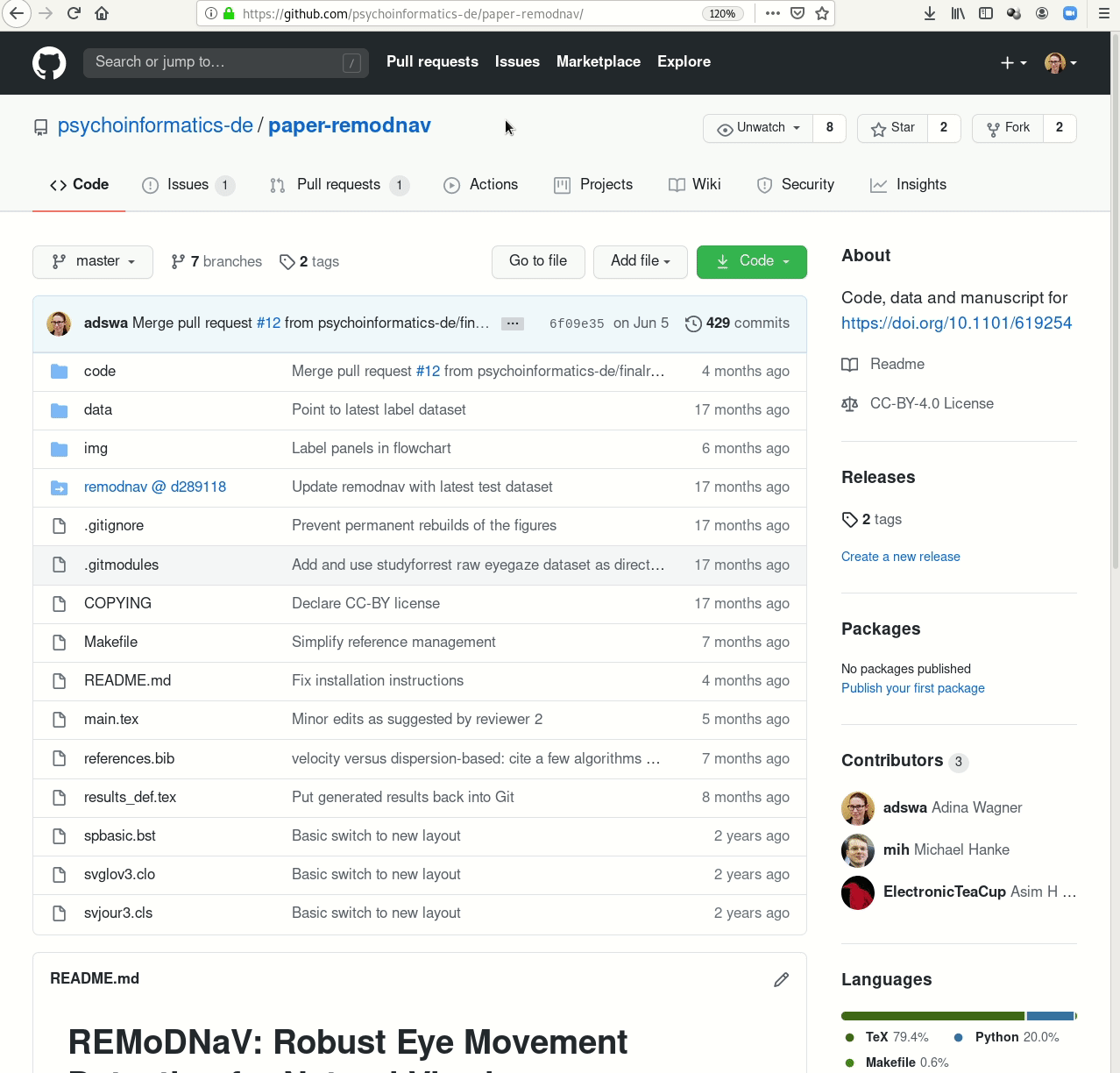Click the pencil icon to edit README.md
The width and height of the screenshot is (1120, 1073).
tap(781, 979)
